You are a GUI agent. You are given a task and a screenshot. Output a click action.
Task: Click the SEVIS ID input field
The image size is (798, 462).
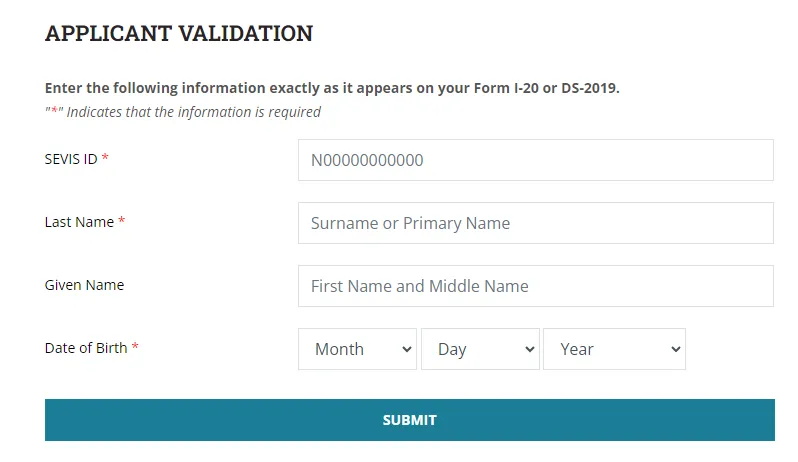click(x=535, y=160)
